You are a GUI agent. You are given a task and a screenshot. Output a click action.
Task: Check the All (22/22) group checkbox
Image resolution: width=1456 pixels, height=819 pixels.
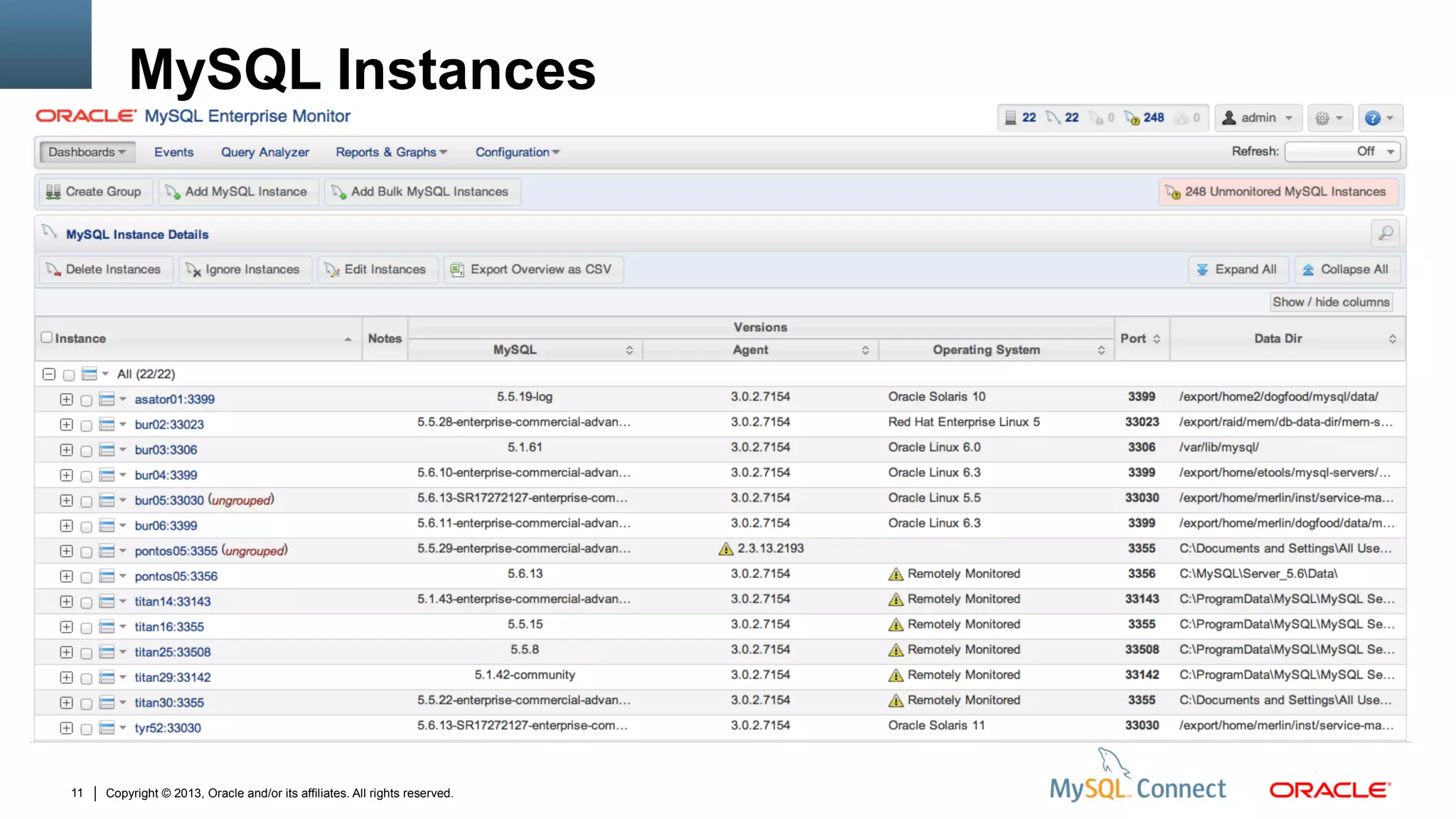point(69,375)
